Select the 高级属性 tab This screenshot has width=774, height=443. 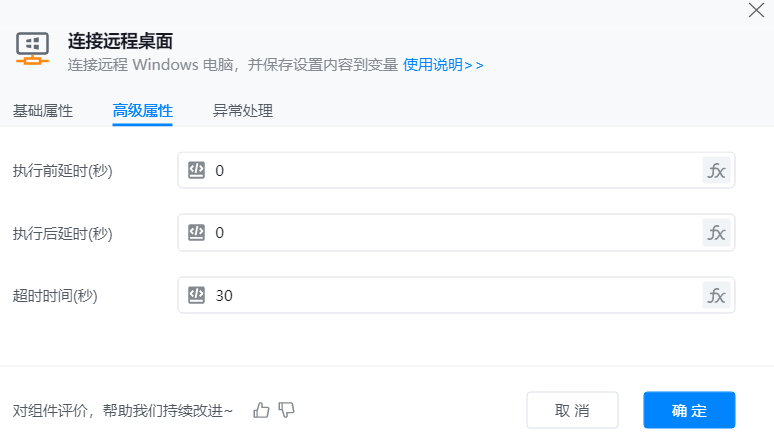pyautogui.click(x=143, y=111)
